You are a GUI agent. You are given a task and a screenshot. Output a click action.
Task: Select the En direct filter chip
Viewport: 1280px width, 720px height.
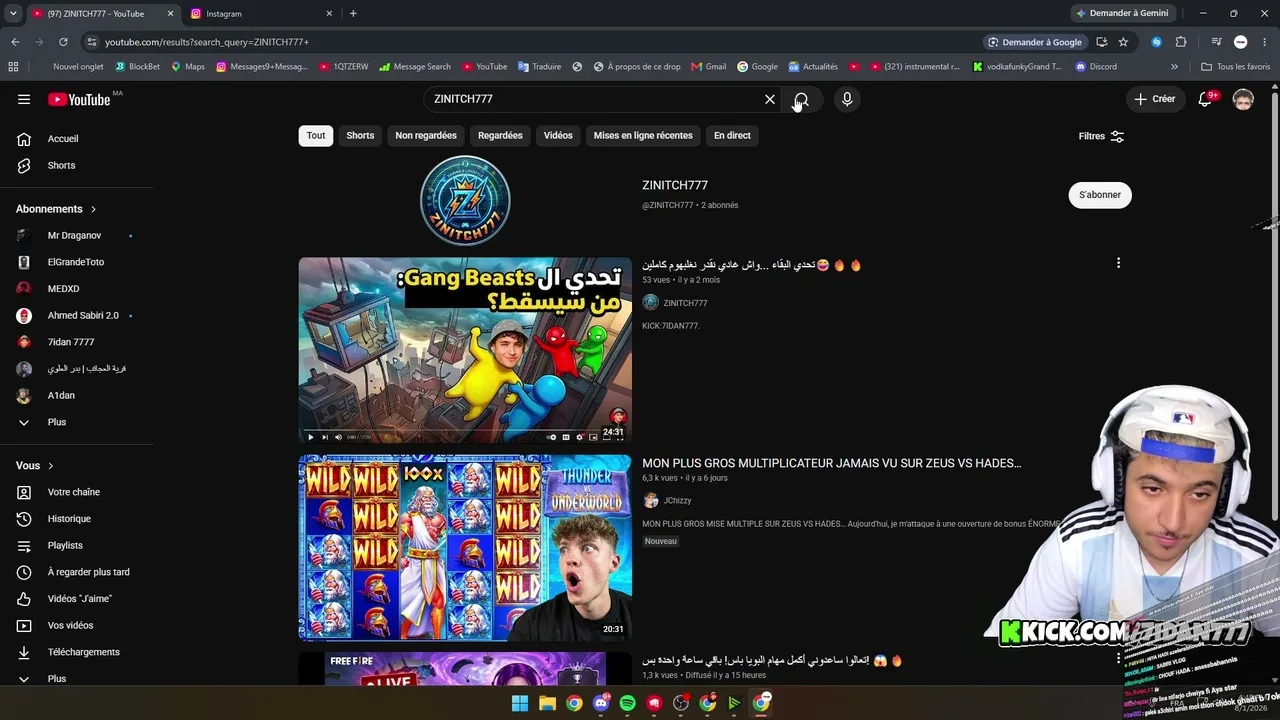[x=732, y=136]
